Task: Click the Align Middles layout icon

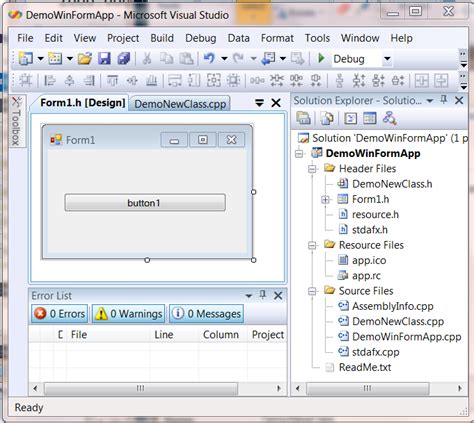Action: pyautogui.click(x=132, y=80)
